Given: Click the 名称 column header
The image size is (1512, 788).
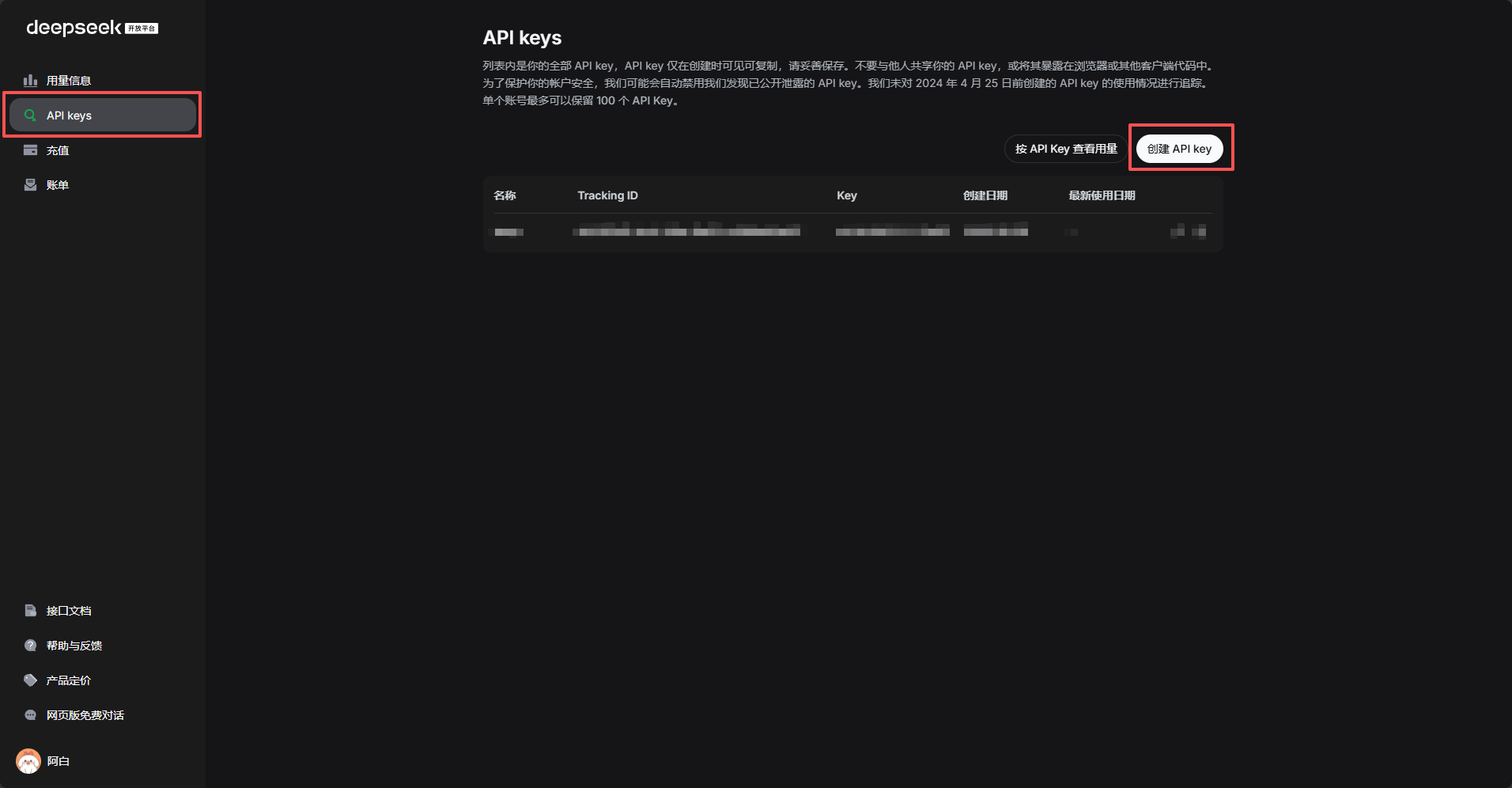Looking at the screenshot, I should [505, 195].
